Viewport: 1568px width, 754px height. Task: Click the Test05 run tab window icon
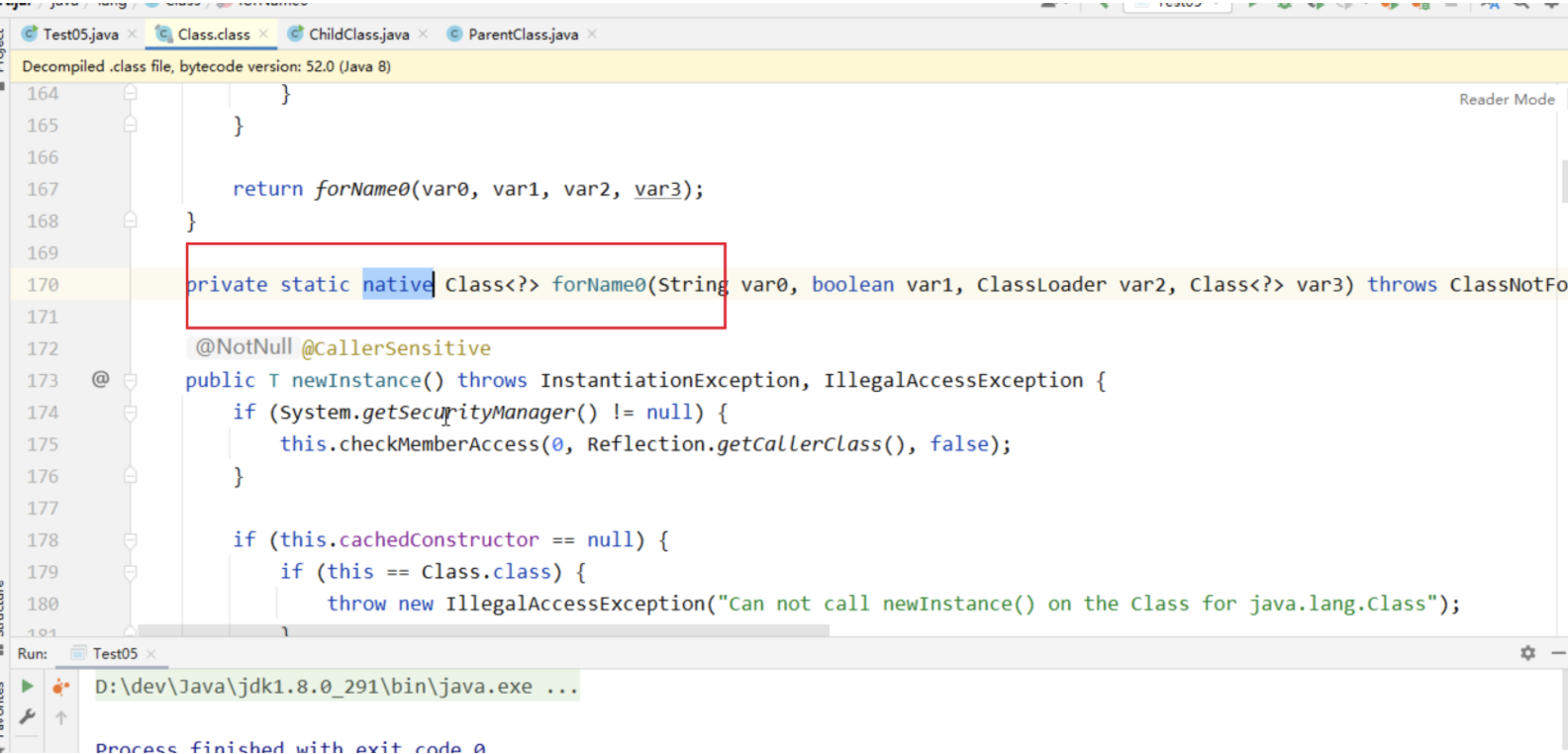[x=78, y=653]
